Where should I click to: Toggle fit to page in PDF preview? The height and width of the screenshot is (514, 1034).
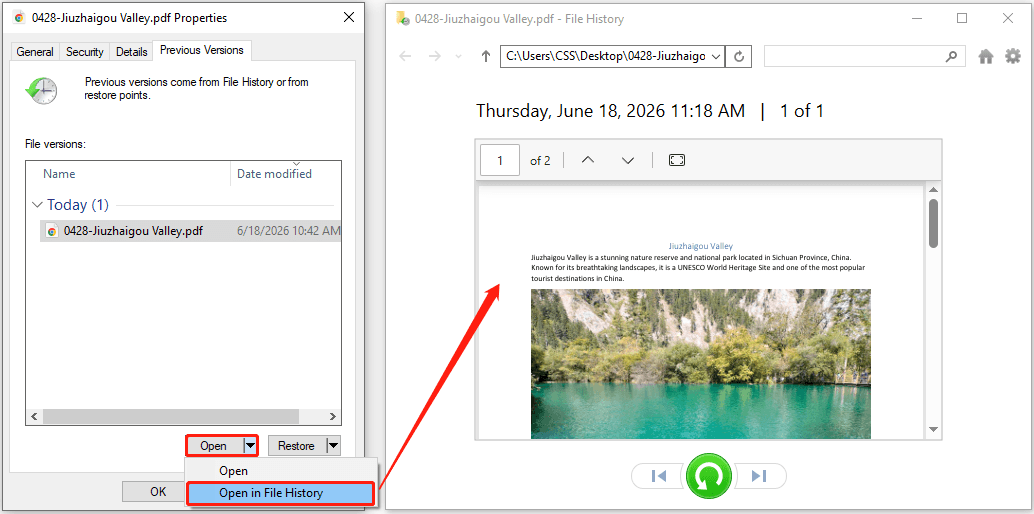[677, 160]
